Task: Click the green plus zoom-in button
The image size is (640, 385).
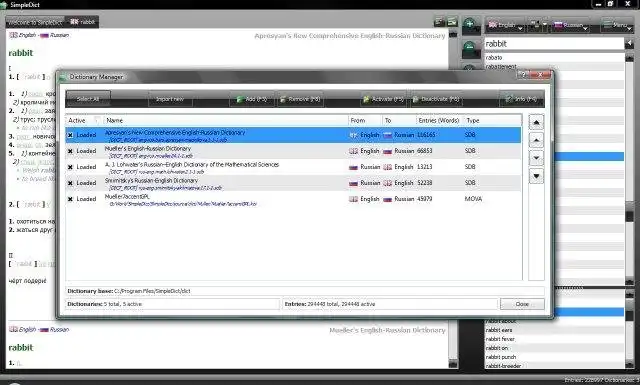Action: 471,25
